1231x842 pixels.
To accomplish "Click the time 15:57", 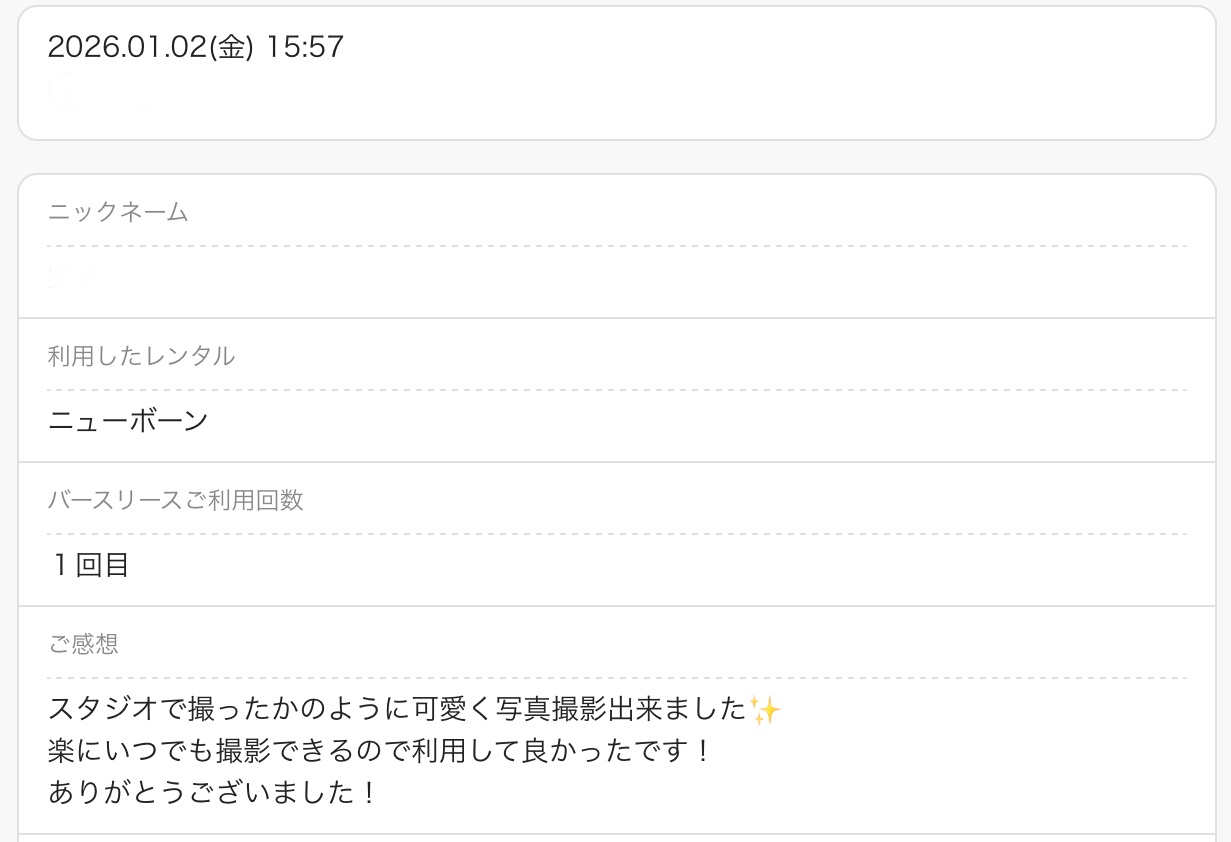I will (x=305, y=46).
